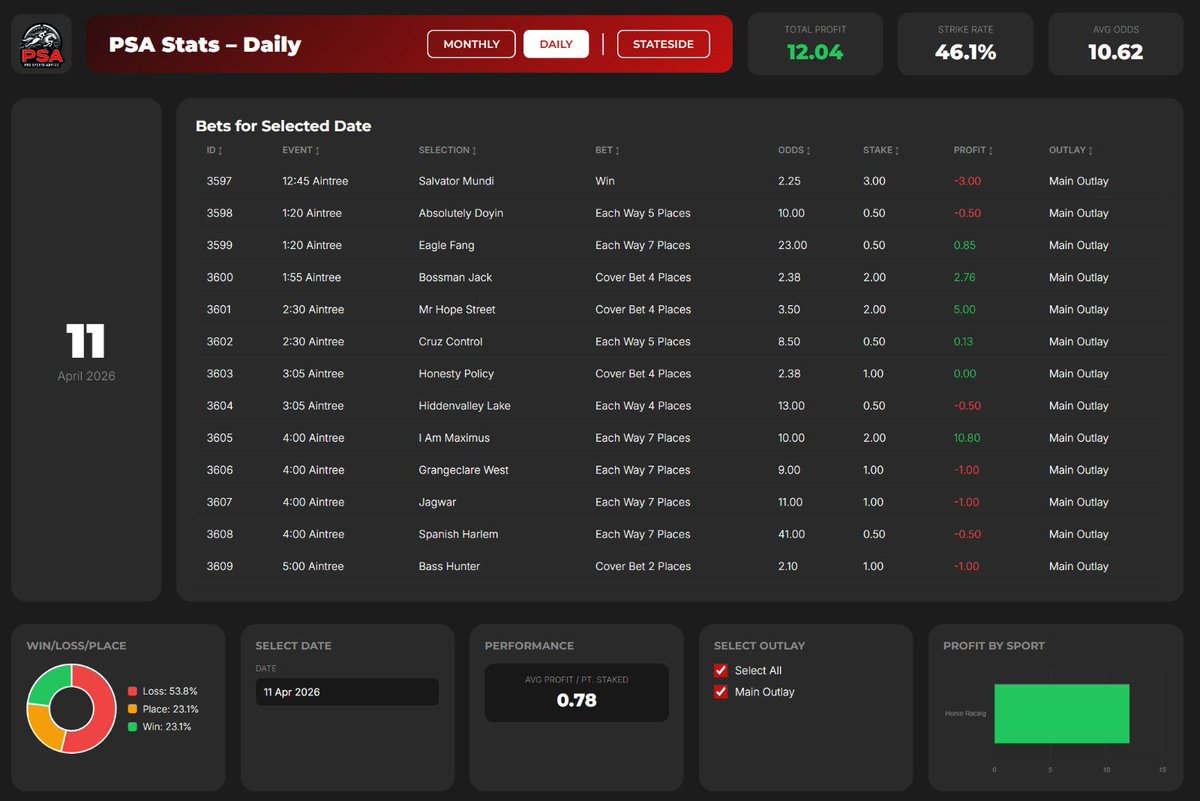Click the large date number 11
This screenshot has width=1200, height=801.
point(86,342)
